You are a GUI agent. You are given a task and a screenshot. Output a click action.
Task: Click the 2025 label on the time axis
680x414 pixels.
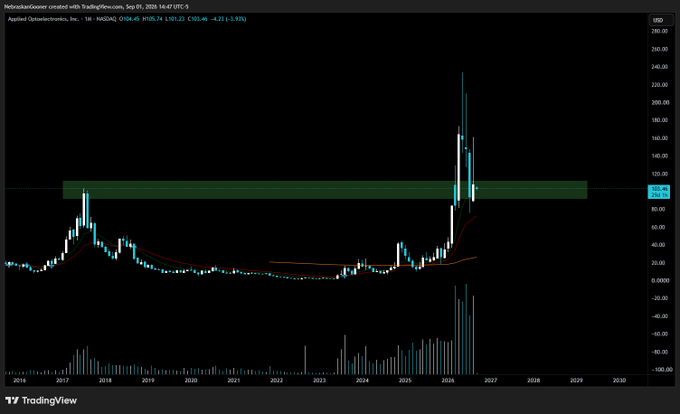point(405,380)
